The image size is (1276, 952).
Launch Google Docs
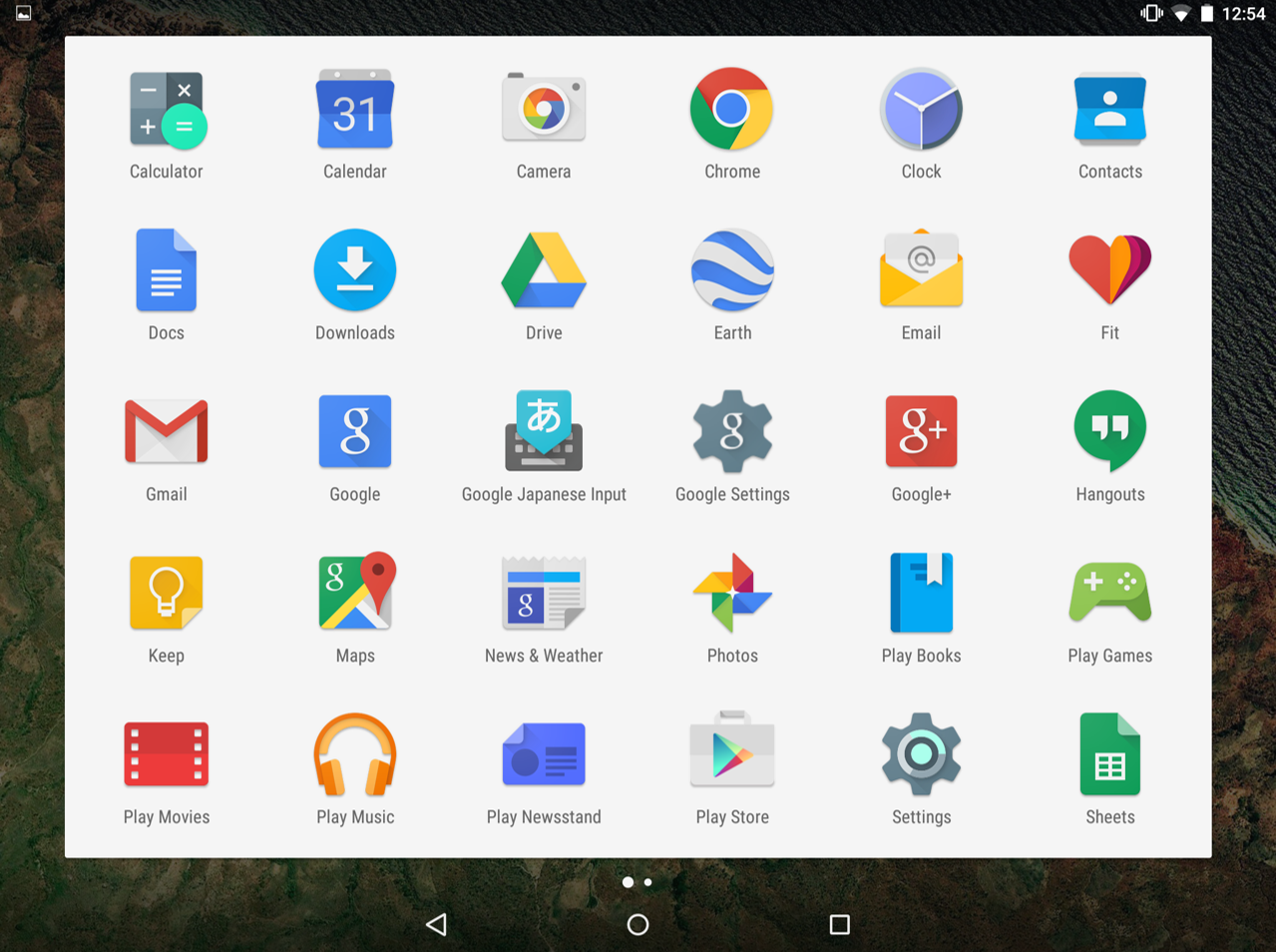[167, 270]
